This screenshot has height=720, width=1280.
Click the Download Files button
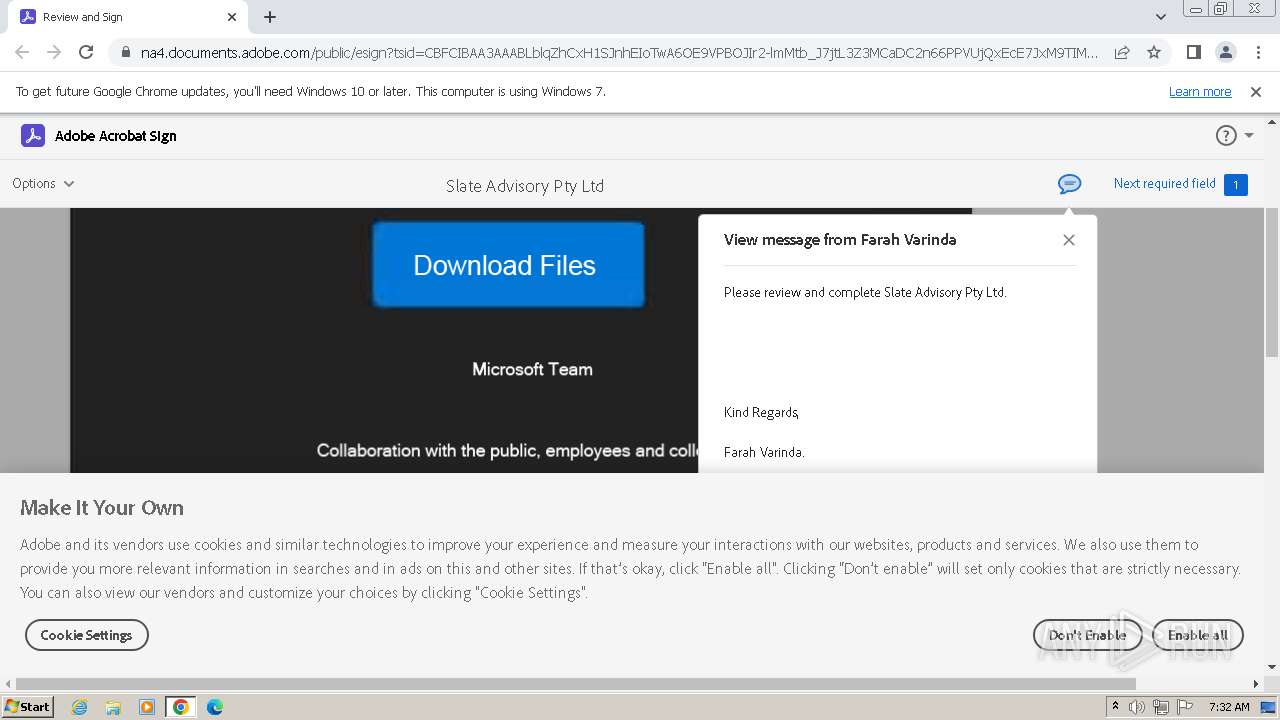(508, 265)
